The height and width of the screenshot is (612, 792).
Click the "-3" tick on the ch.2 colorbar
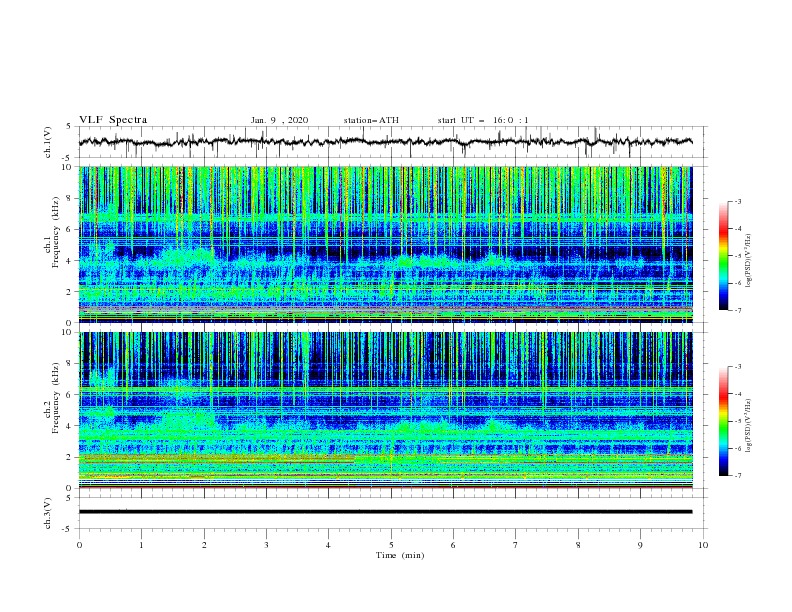tap(738, 367)
